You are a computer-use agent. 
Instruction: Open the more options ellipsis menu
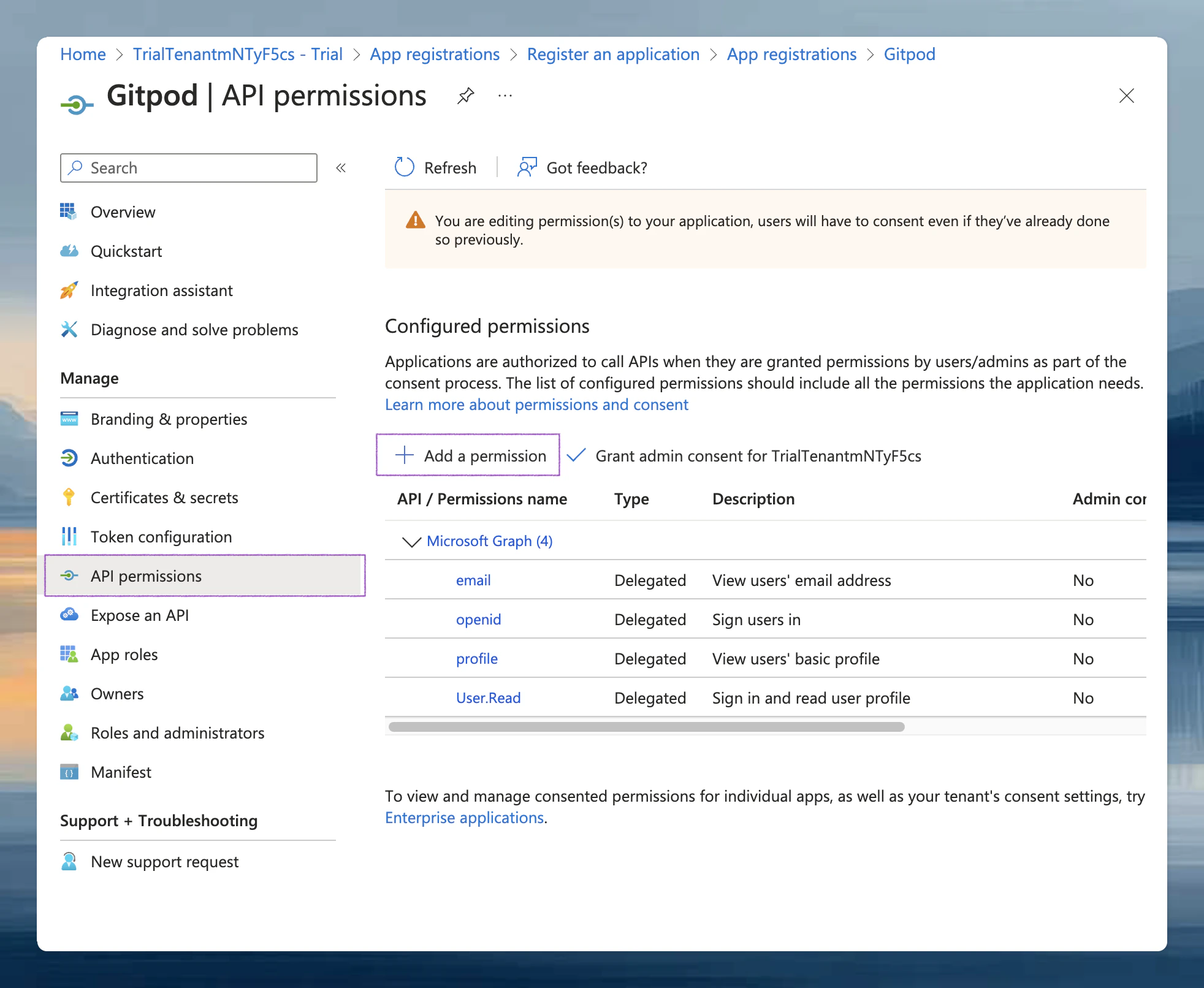coord(505,96)
